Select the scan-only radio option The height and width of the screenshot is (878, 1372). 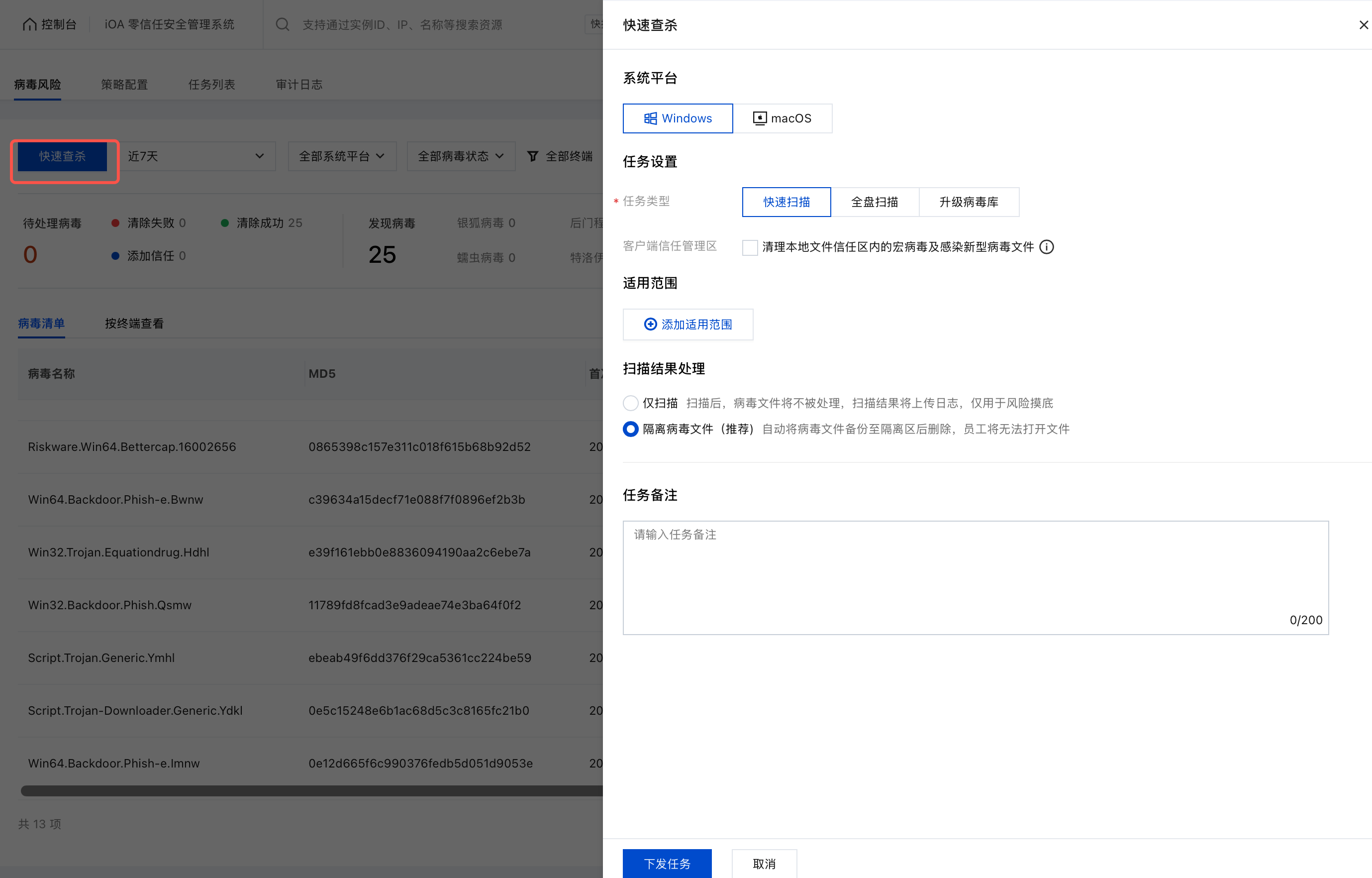tap(631, 403)
